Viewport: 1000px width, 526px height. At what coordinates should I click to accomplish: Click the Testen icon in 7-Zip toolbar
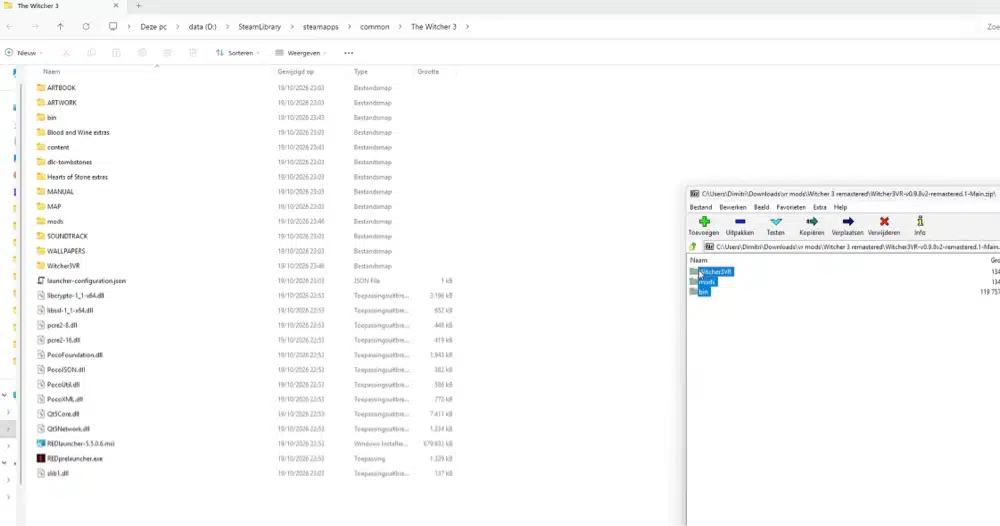[776, 222]
